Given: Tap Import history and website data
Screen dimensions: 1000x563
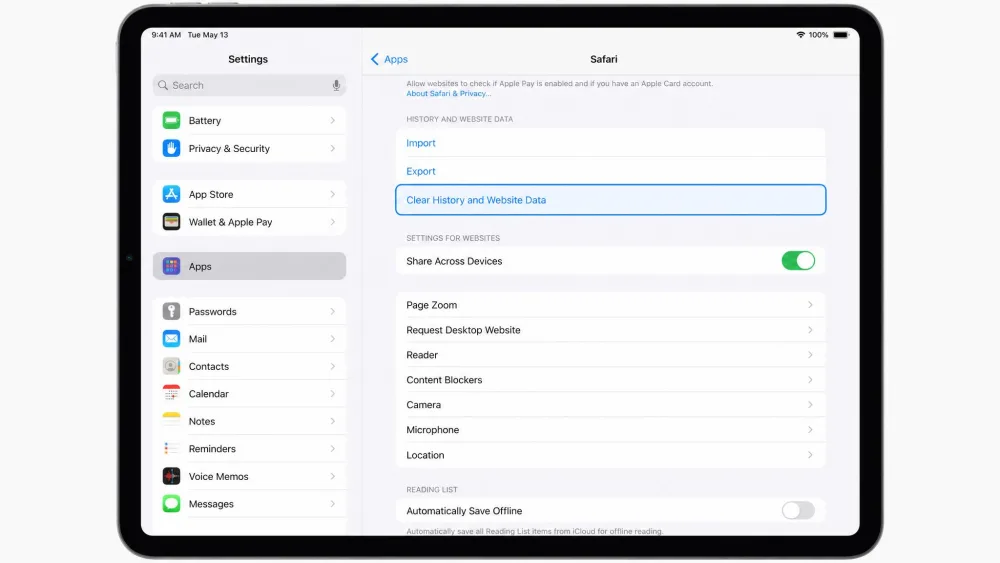Looking at the screenshot, I should (610, 143).
